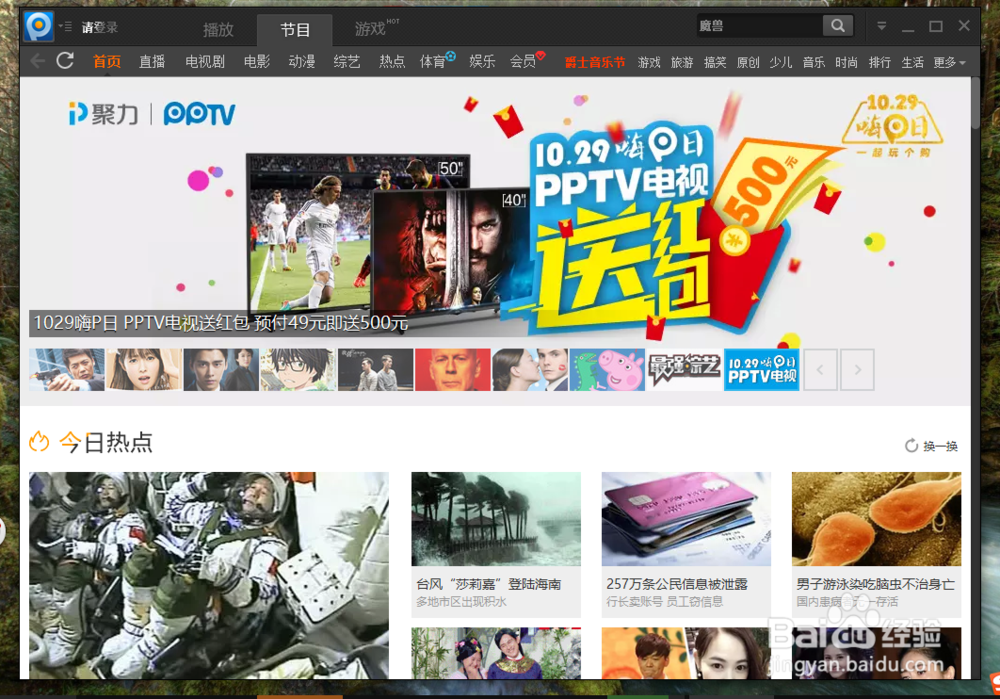The width and height of the screenshot is (1000, 699).
Task: Open the 时尚 channel link
Action: (846, 63)
